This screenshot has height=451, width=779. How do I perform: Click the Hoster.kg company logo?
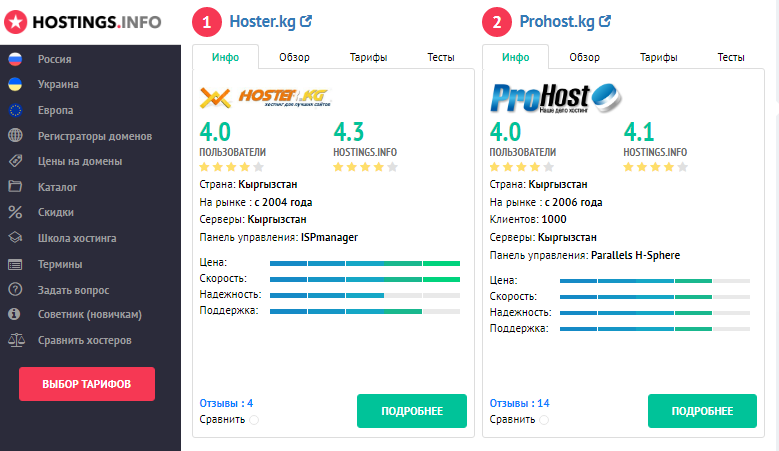click(x=265, y=98)
